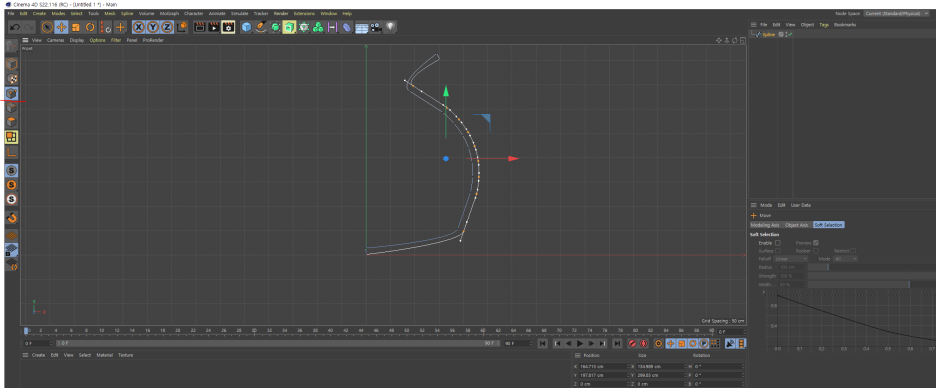Add a Cube primitive object
This screenshot has height=388, width=936.
(x=247, y=27)
